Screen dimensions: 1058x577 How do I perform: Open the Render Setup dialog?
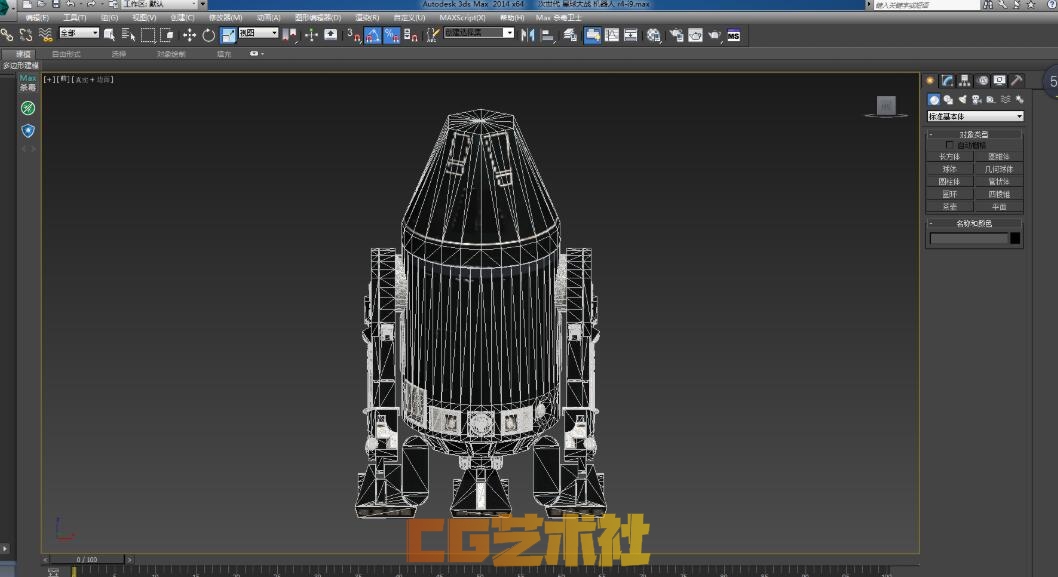tap(676, 35)
